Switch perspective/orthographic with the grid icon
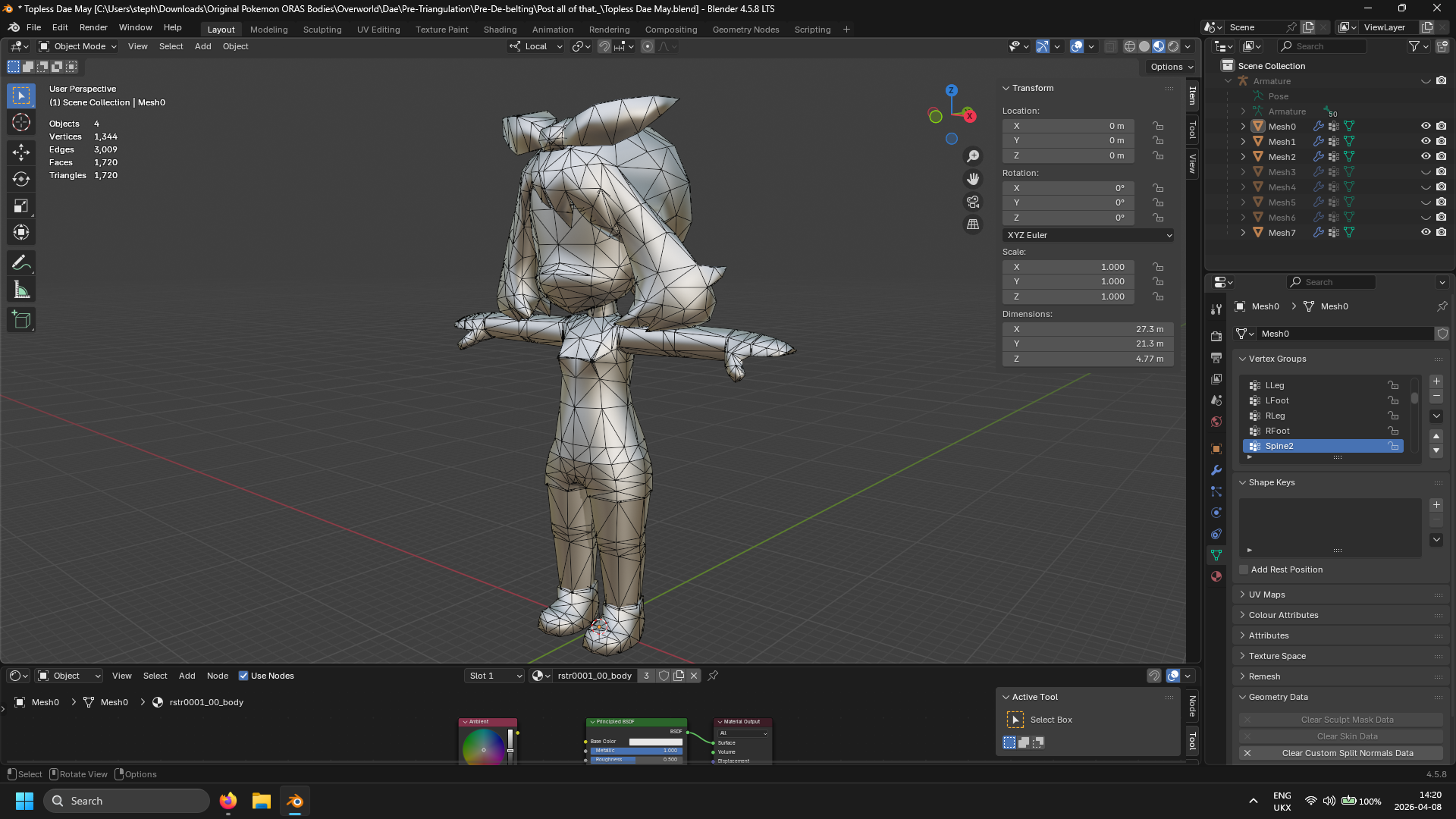 click(x=973, y=224)
